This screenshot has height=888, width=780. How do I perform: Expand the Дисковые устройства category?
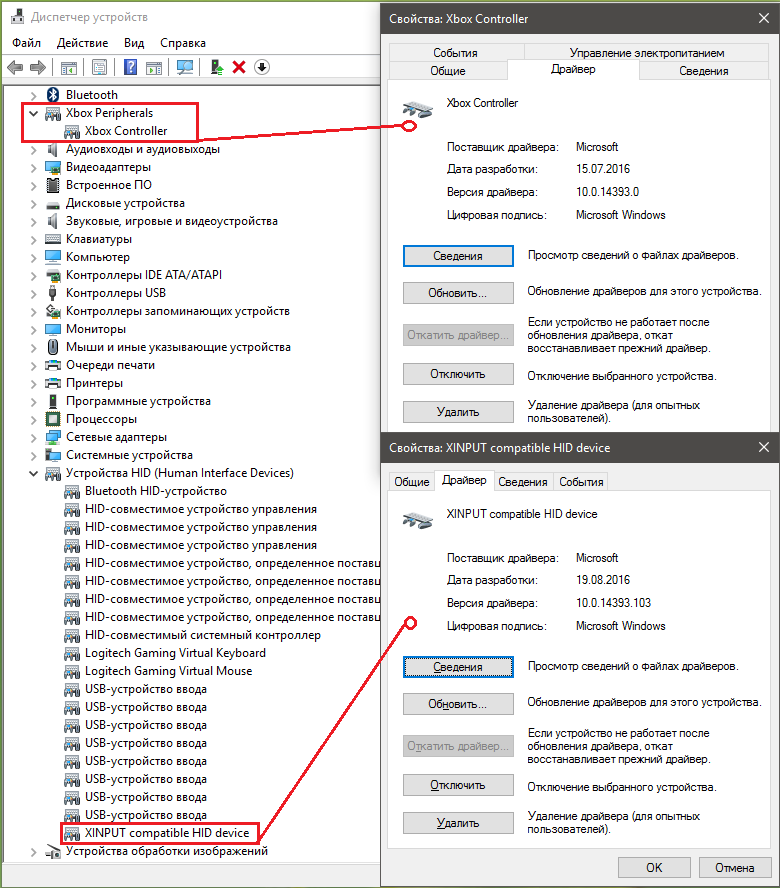[x=33, y=203]
